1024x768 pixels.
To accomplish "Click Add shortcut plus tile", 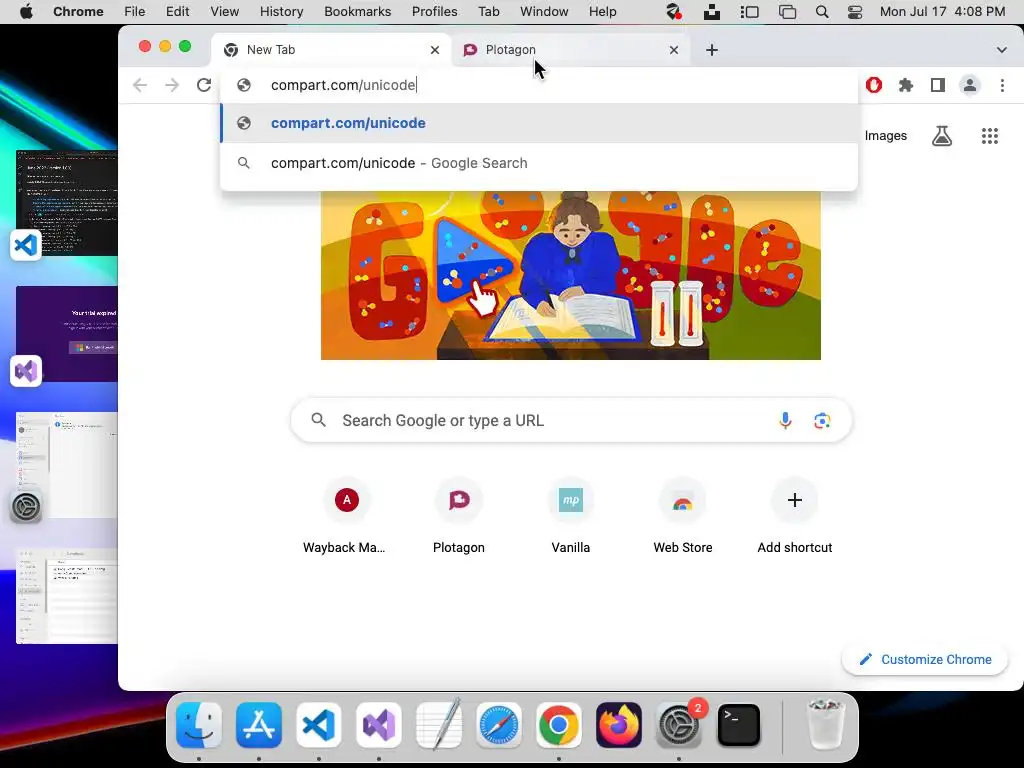I will pos(795,516).
